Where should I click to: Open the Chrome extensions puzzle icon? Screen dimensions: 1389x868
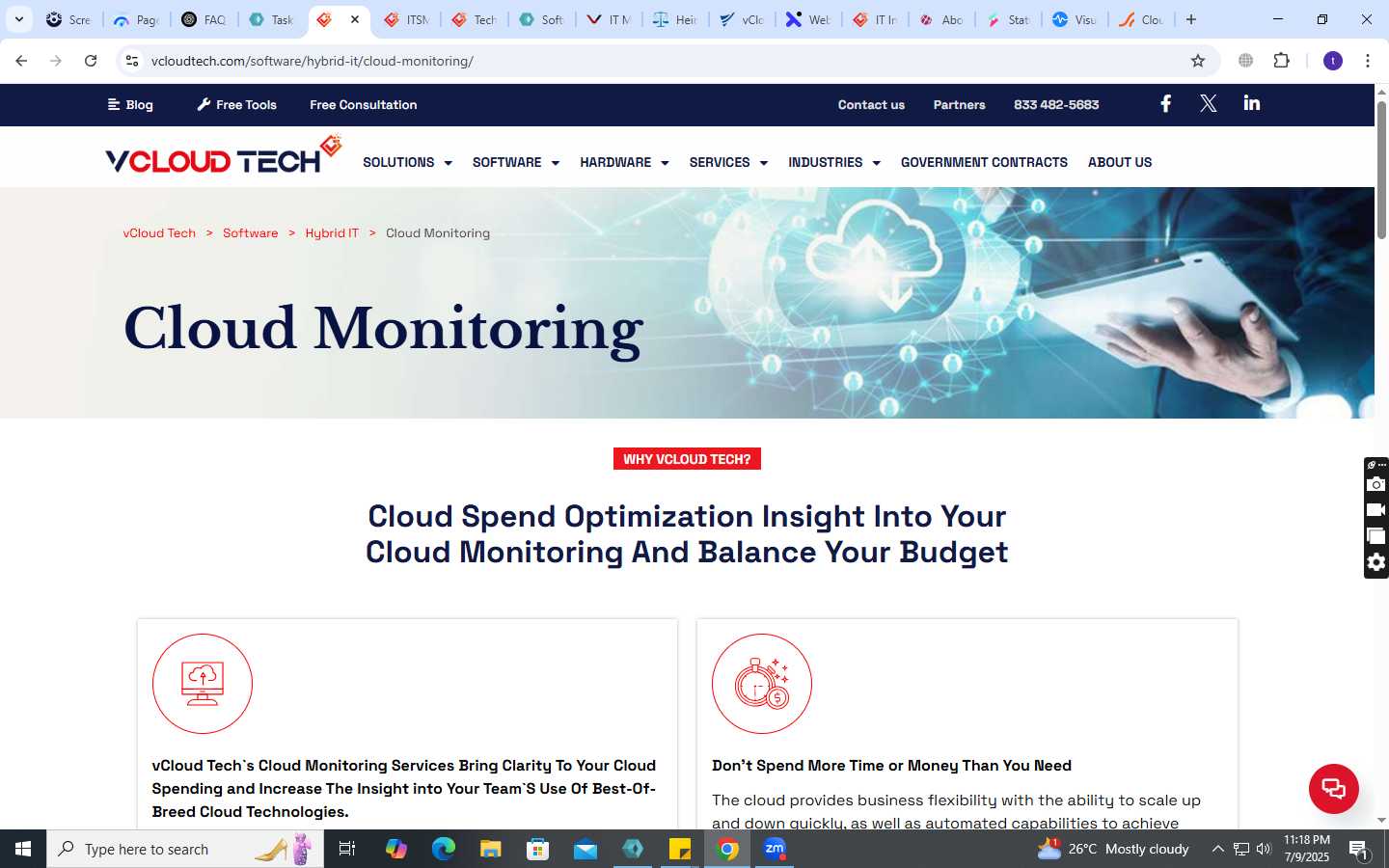click(x=1281, y=61)
